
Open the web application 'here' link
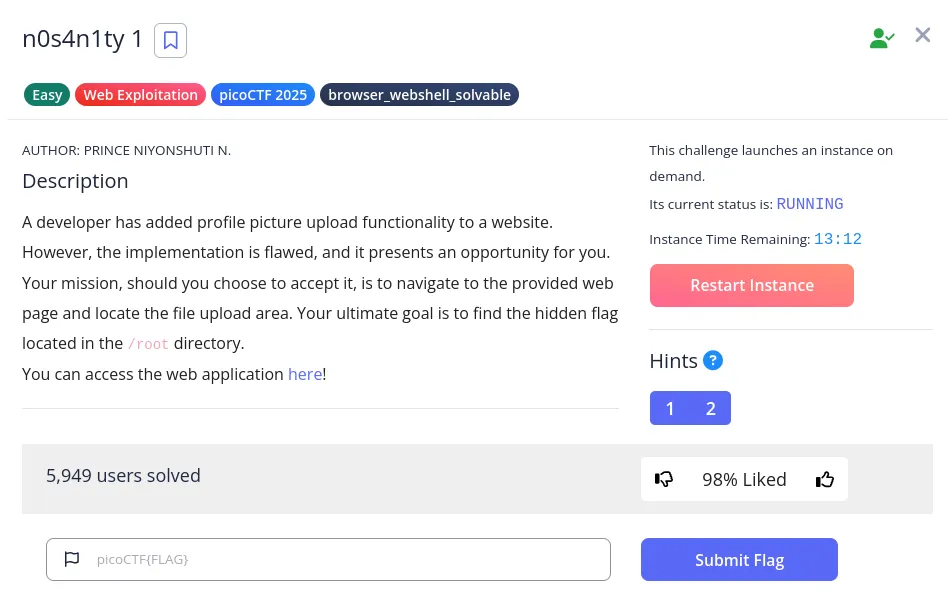pyautogui.click(x=305, y=374)
